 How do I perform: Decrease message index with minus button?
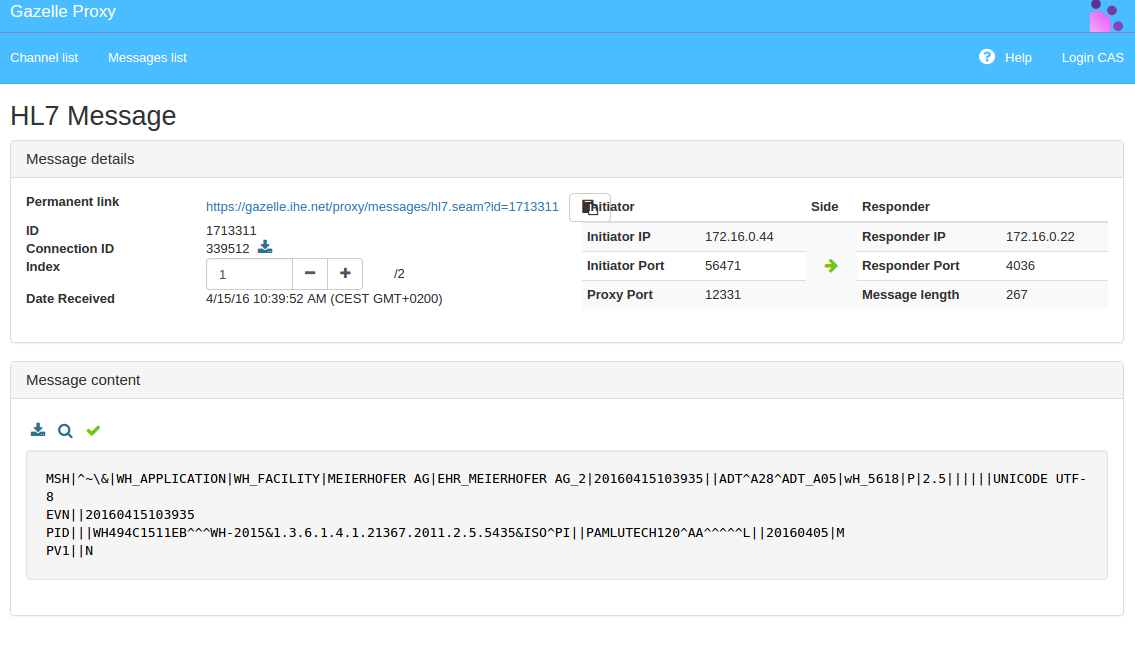[x=310, y=273]
